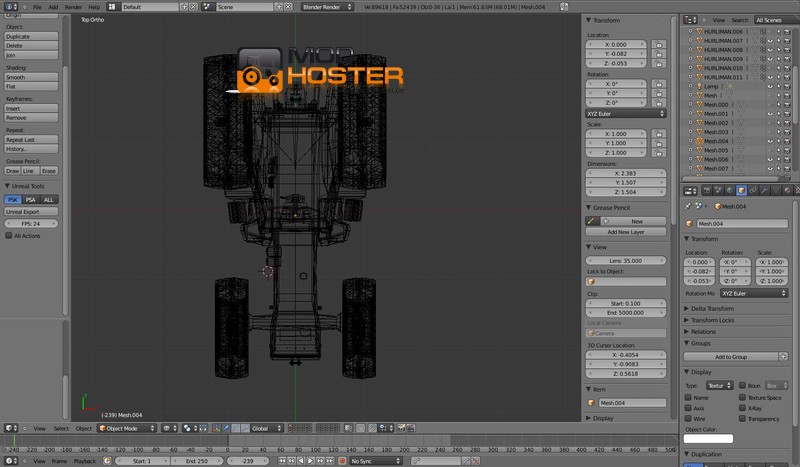
Task: Toggle the 3D manipulator widget icon
Action: point(216,428)
